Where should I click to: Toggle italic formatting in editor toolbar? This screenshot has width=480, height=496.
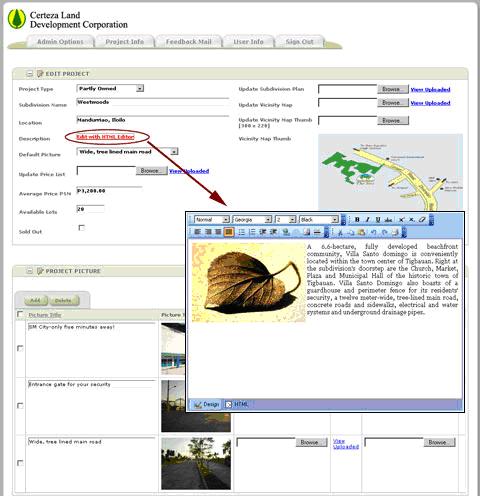coord(368,220)
